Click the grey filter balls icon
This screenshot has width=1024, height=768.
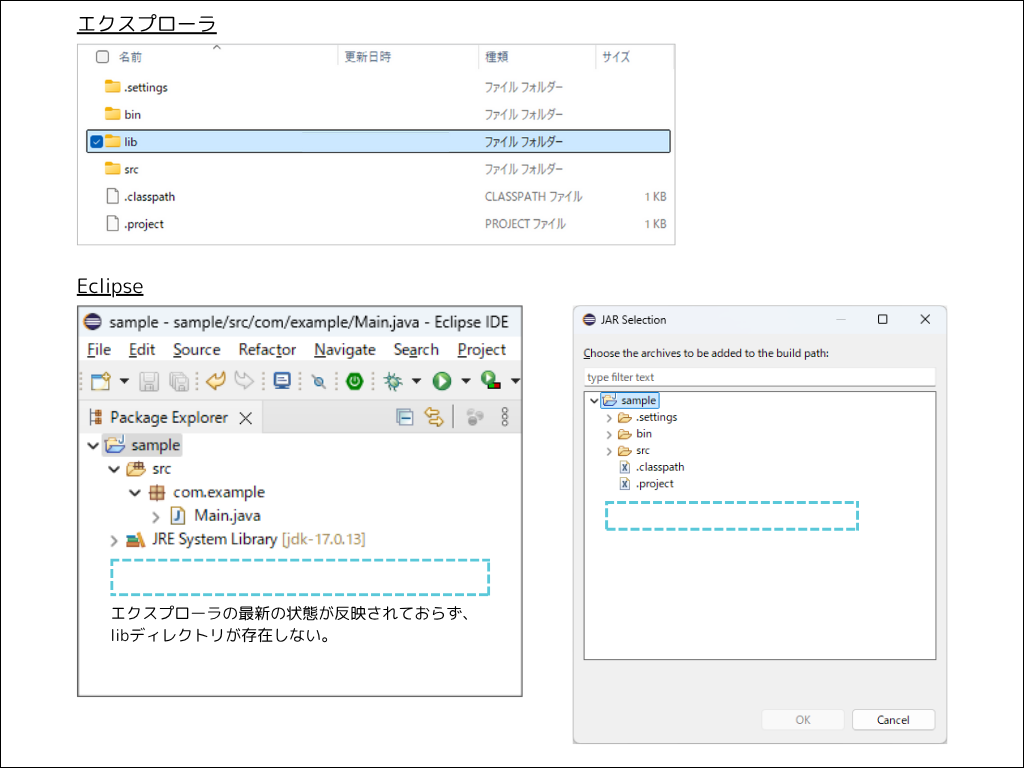point(475,417)
